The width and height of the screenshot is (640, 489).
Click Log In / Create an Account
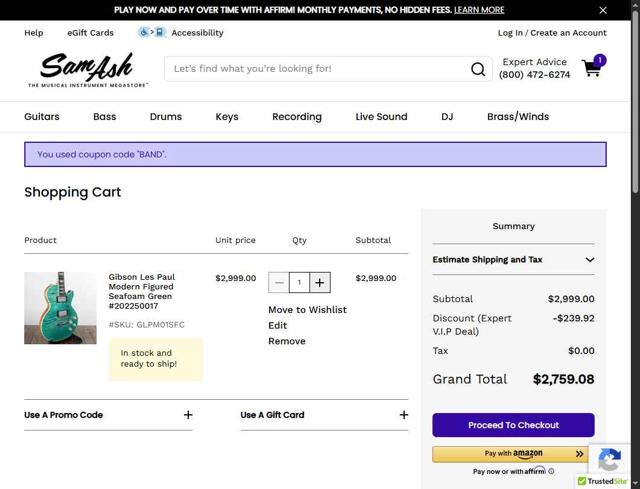click(x=552, y=33)
